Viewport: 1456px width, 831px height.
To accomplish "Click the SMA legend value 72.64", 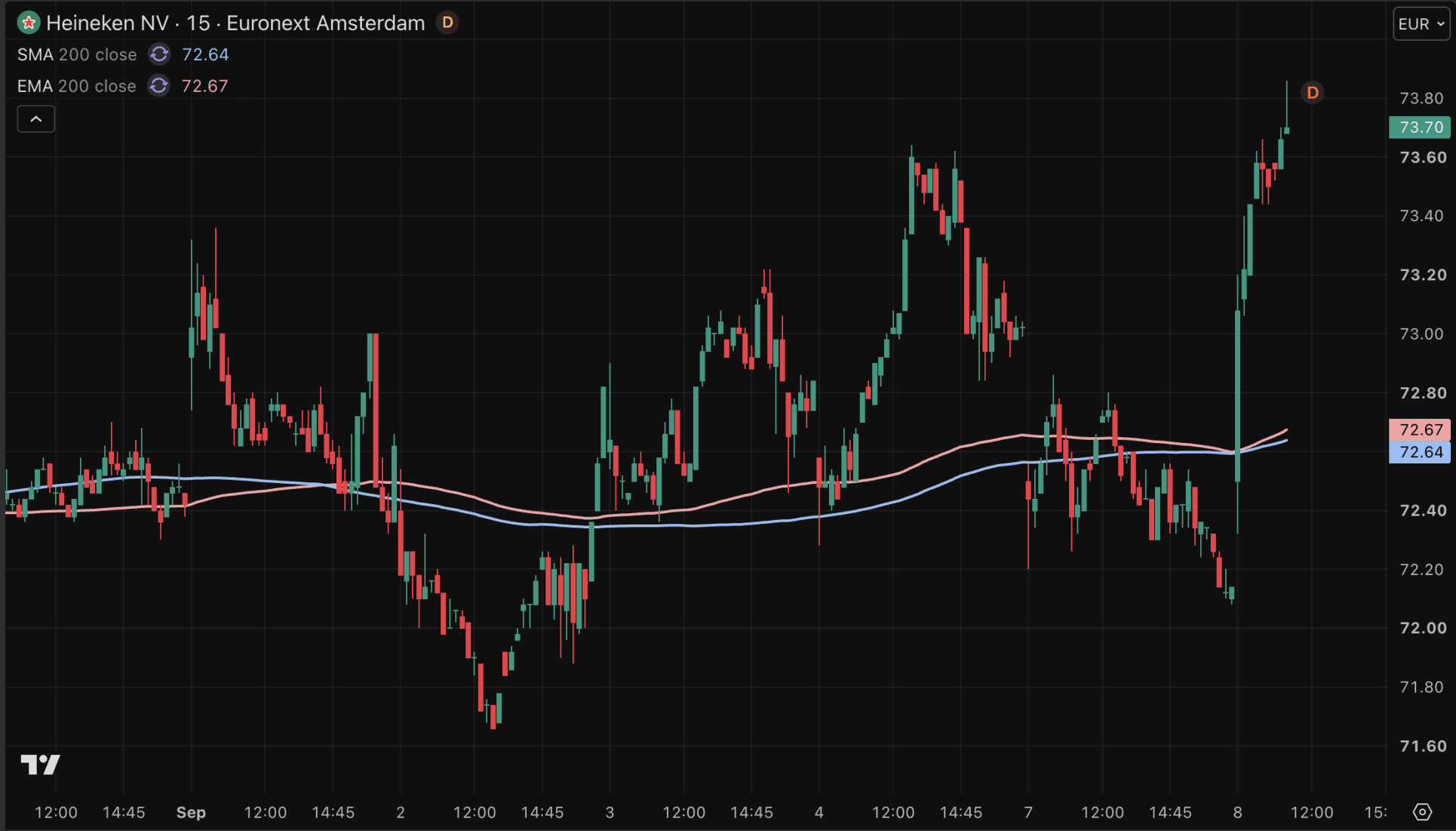I will coord(205,54).
